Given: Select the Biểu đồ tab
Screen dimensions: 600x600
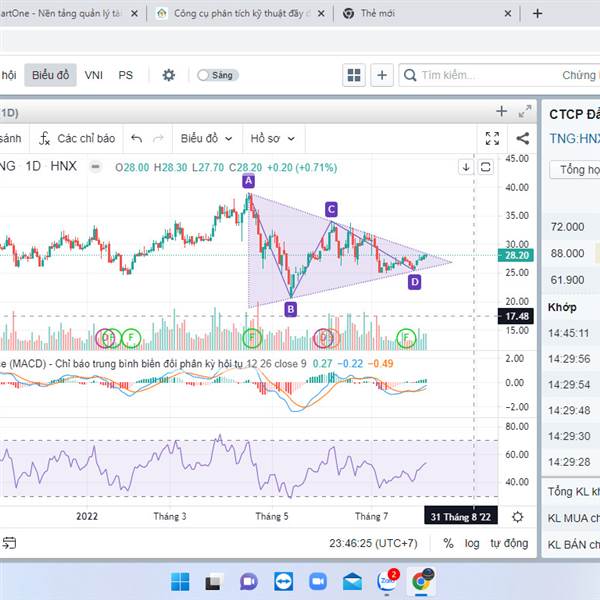Looking at the screenshot, I should pos(51,75).
